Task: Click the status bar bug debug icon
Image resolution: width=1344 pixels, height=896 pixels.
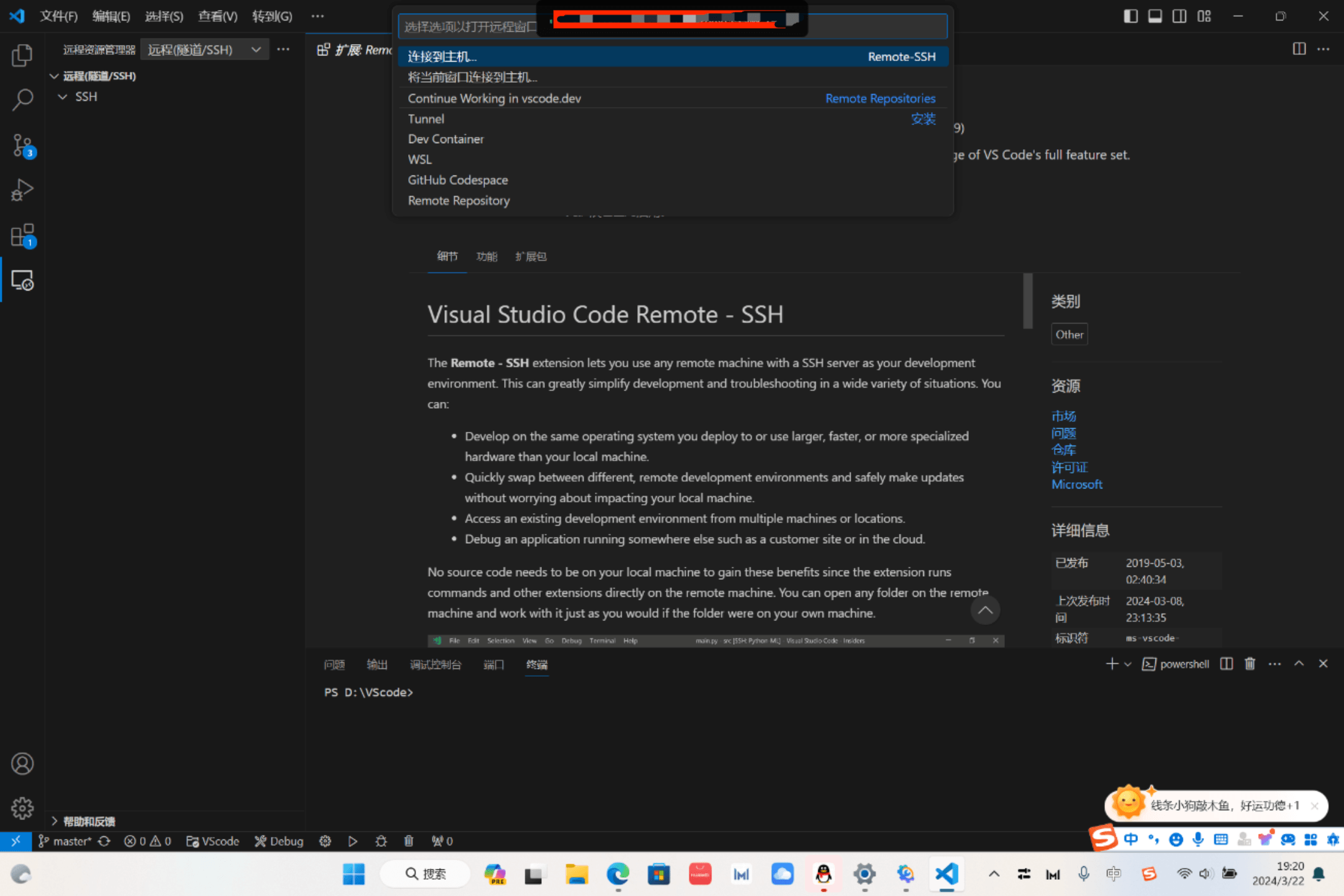Action: [381, 841]
